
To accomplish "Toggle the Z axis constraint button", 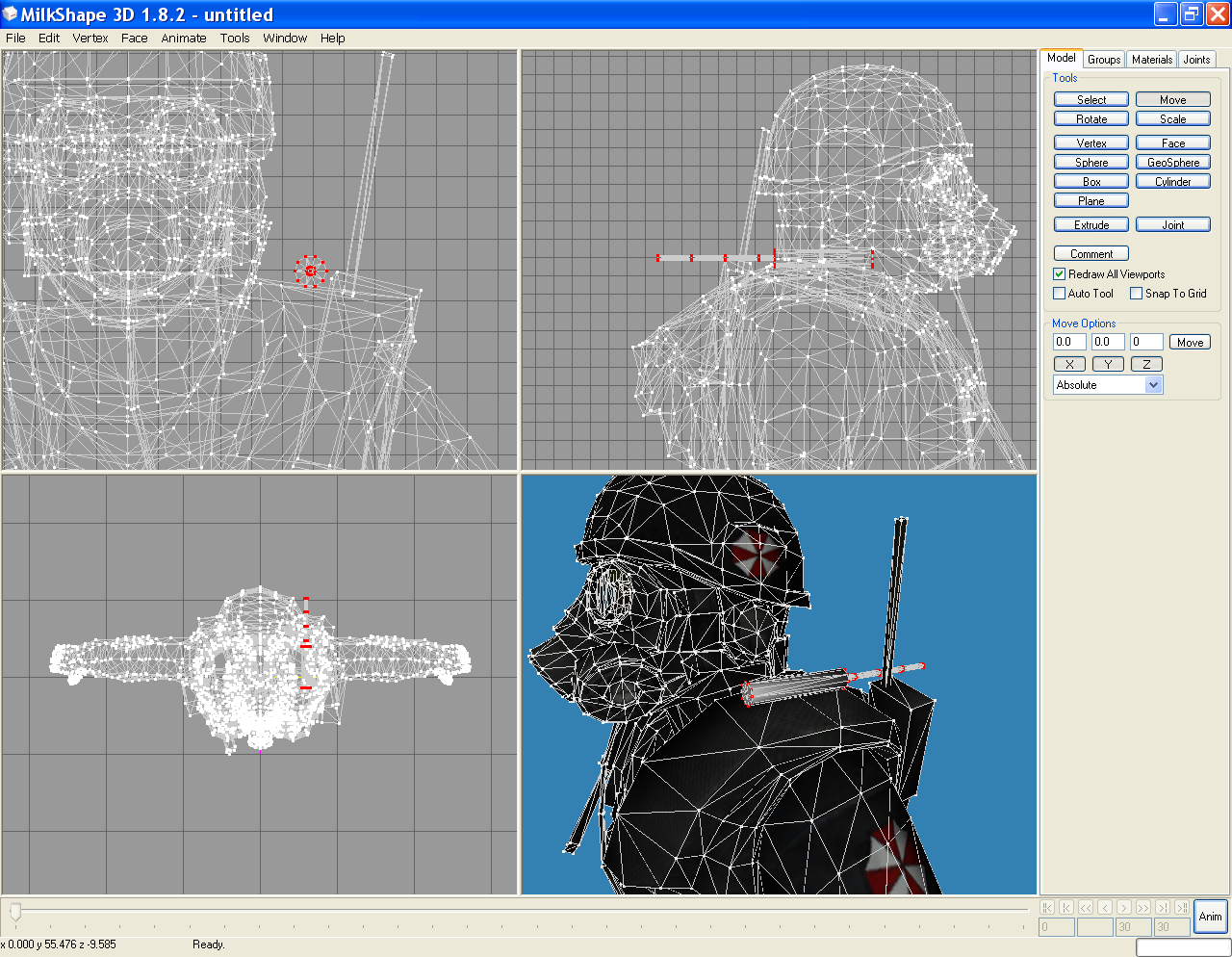I will tap(1146, 364).
